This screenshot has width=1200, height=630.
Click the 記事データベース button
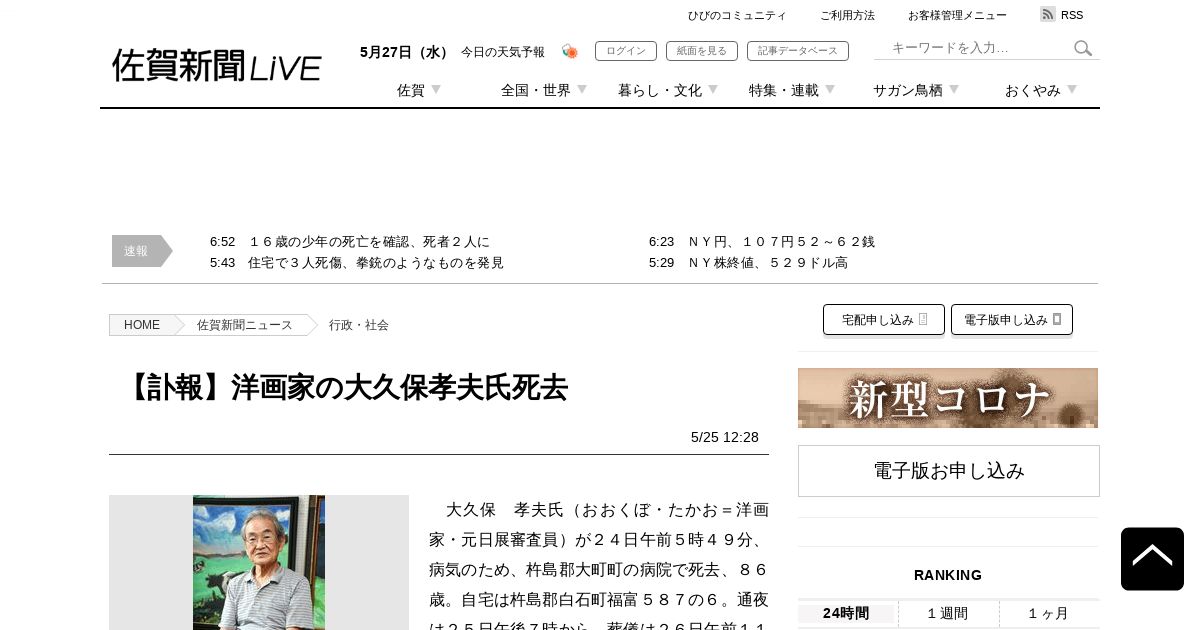pos(798,51)
